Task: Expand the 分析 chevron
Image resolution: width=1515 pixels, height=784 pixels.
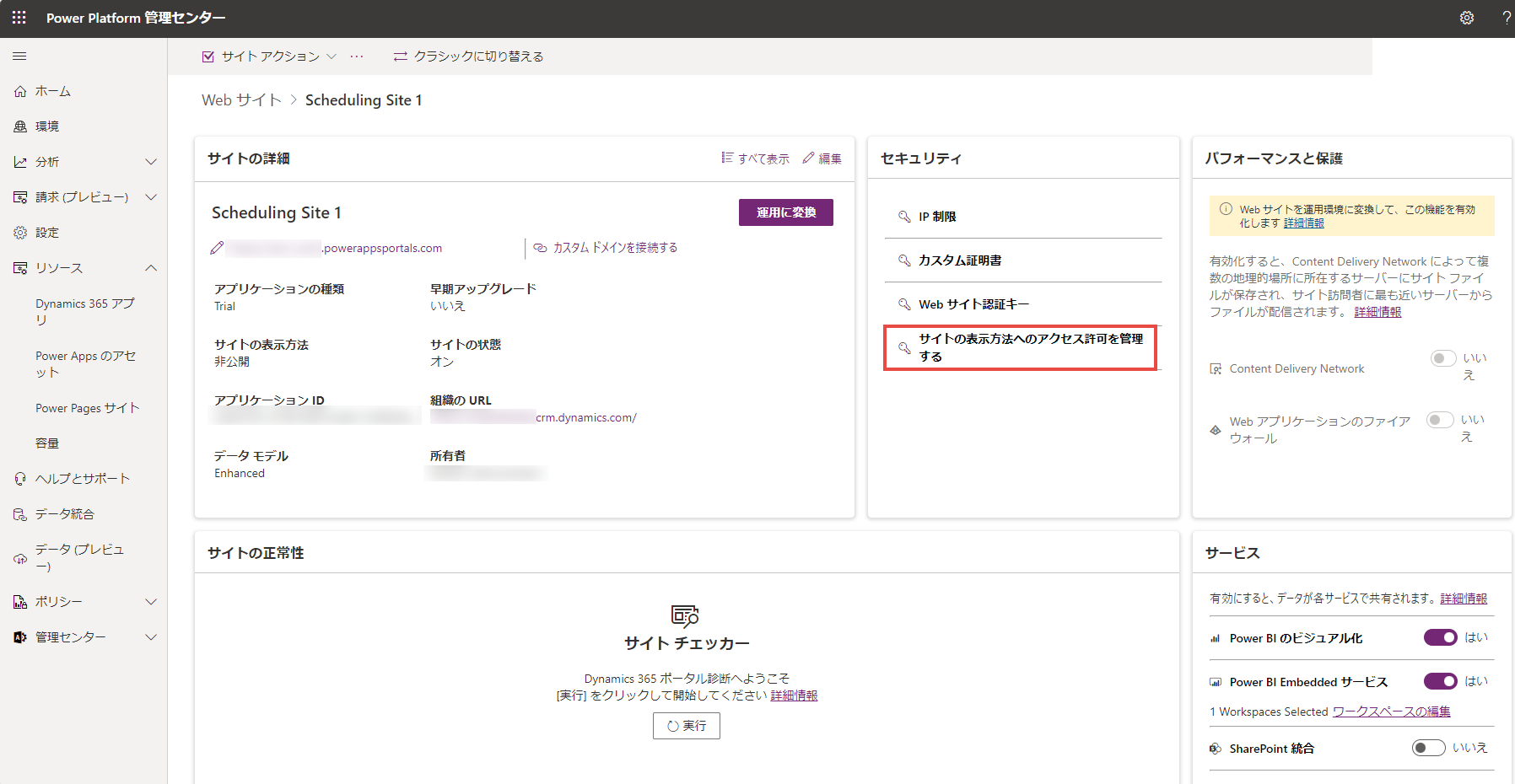Action: tap(151, 162)
